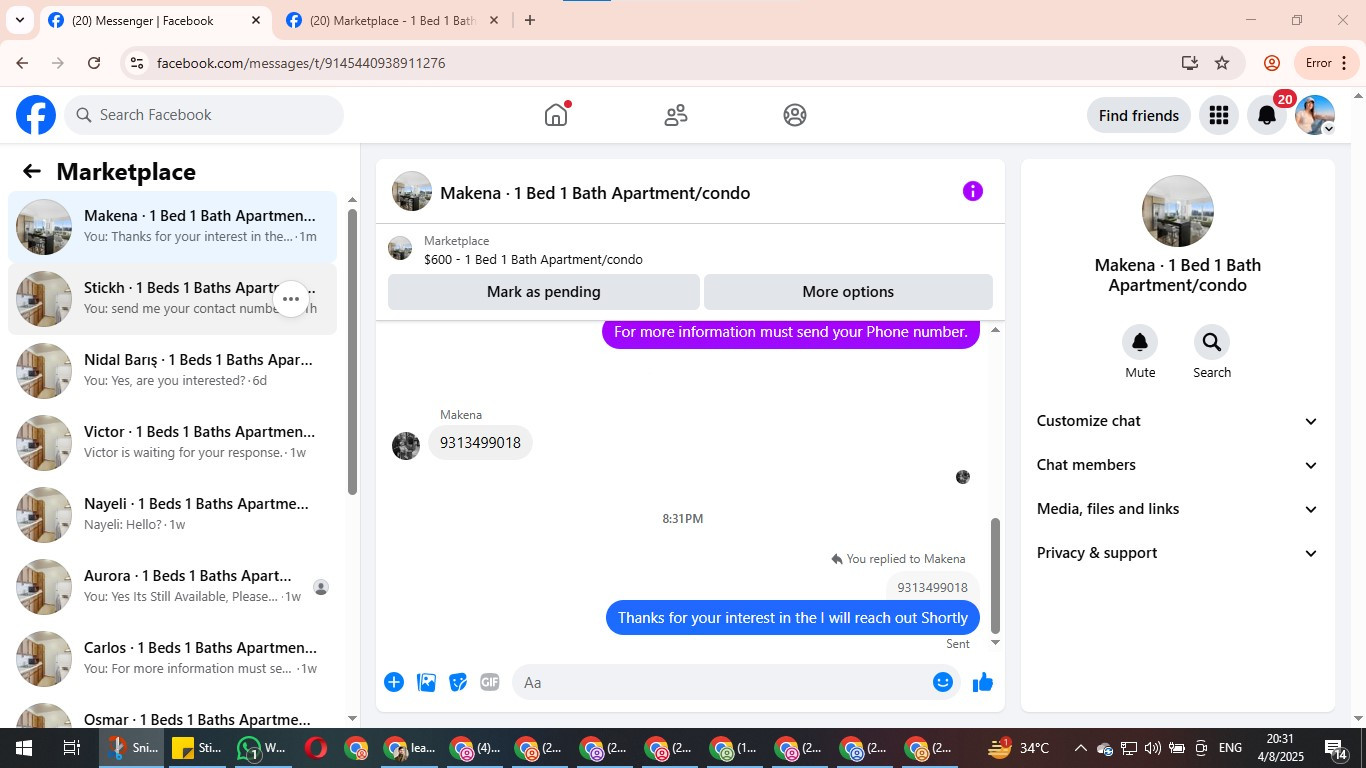Choose a sticker icon
Image resolution: width=1366 pixels, height=768 pixels.
click(458, 682)
